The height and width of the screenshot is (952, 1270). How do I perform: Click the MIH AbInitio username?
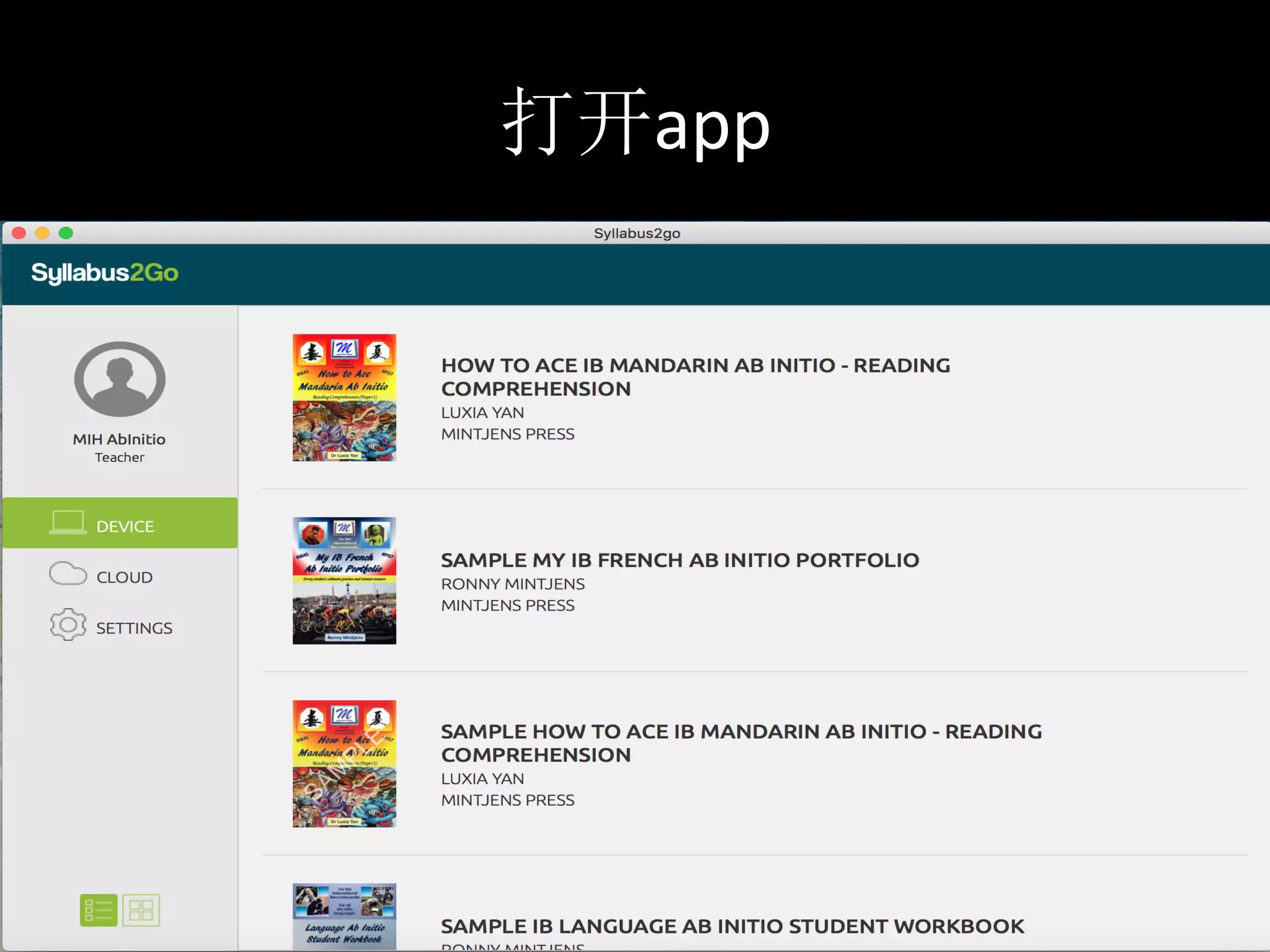pos(119,439)
